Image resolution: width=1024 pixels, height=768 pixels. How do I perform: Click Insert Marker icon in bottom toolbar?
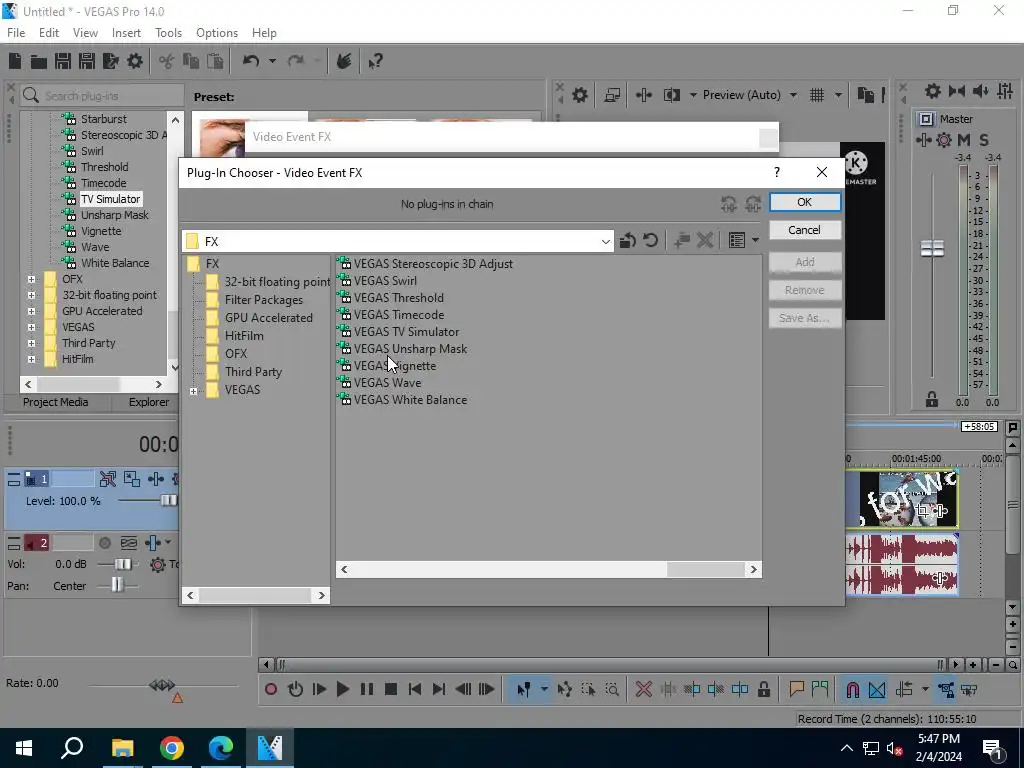(x=796, y=689)
